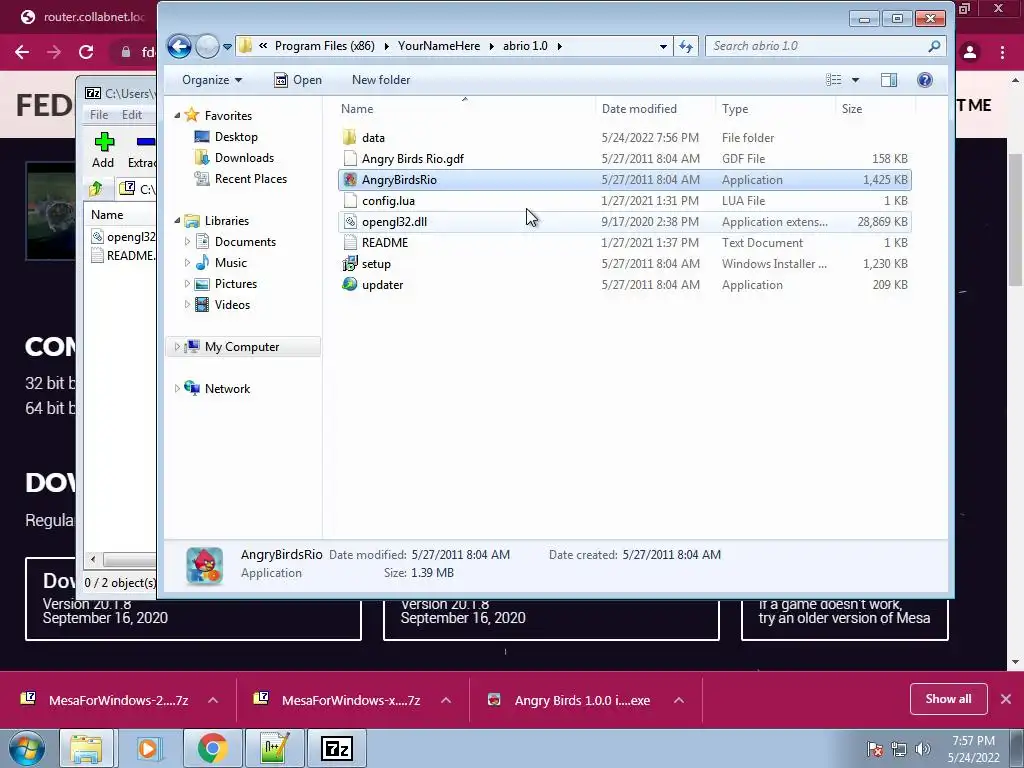Open Chrome three-dot menu
1024x768 pixels.
(x=1002, y=52)
